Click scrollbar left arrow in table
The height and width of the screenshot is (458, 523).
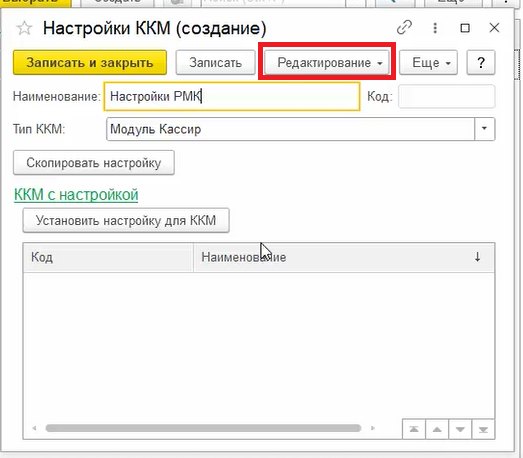point(34,428)
